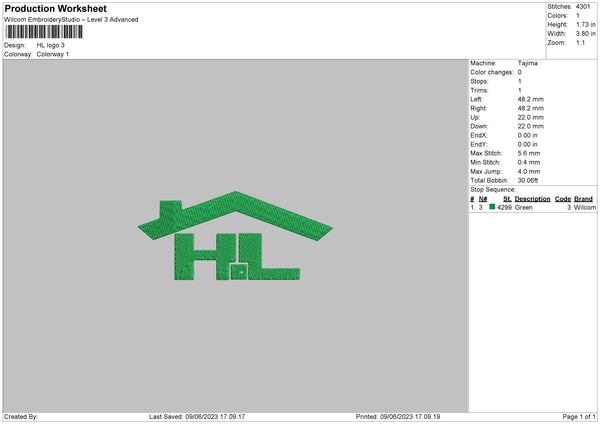Click the text 'Wilcom EmbroideryStudio – Level 3 Advanced'
The height and width of the screenshot is (424, 600).
pyautogui.click(x=71, y=20)
